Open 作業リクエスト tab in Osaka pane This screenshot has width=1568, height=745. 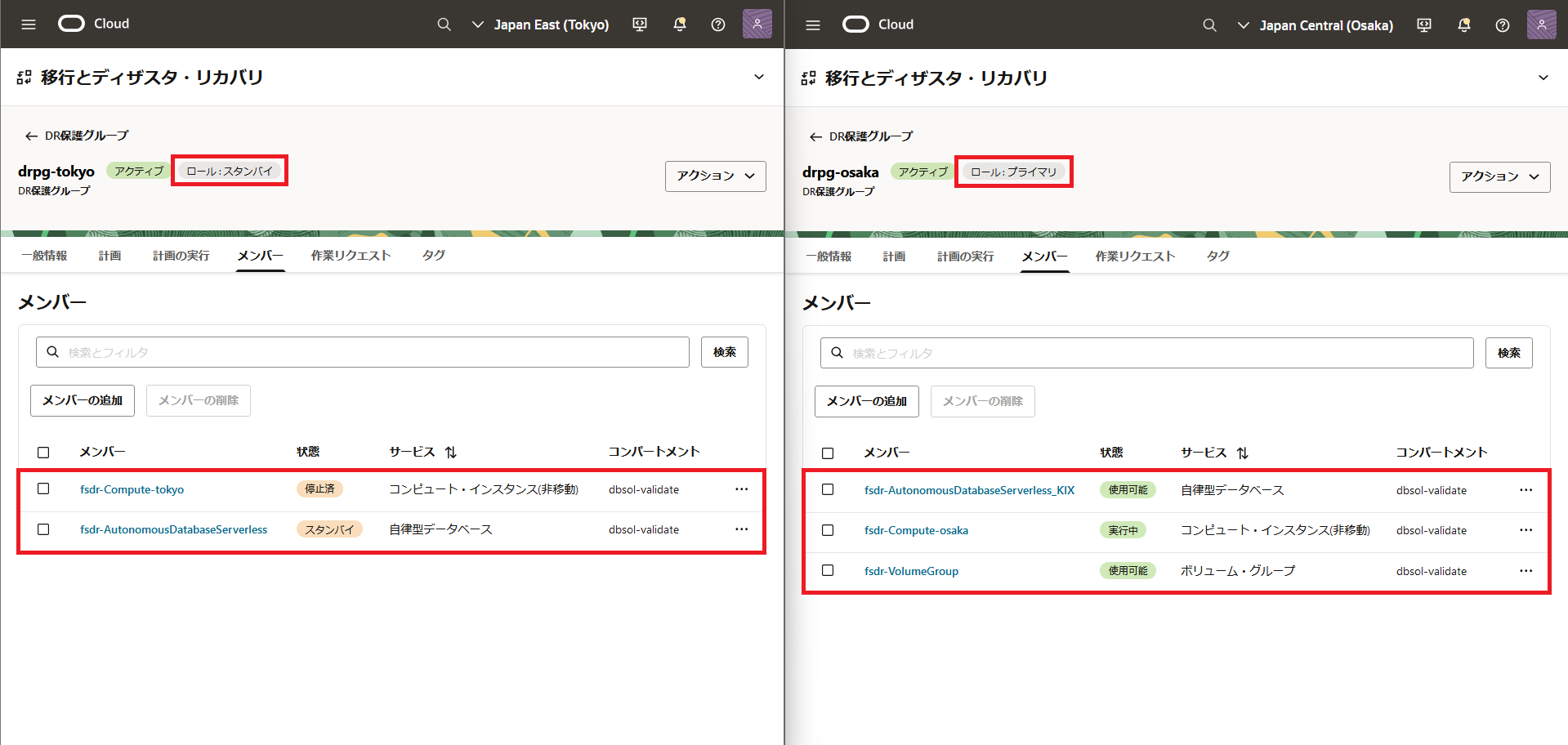pos(1135,257)
